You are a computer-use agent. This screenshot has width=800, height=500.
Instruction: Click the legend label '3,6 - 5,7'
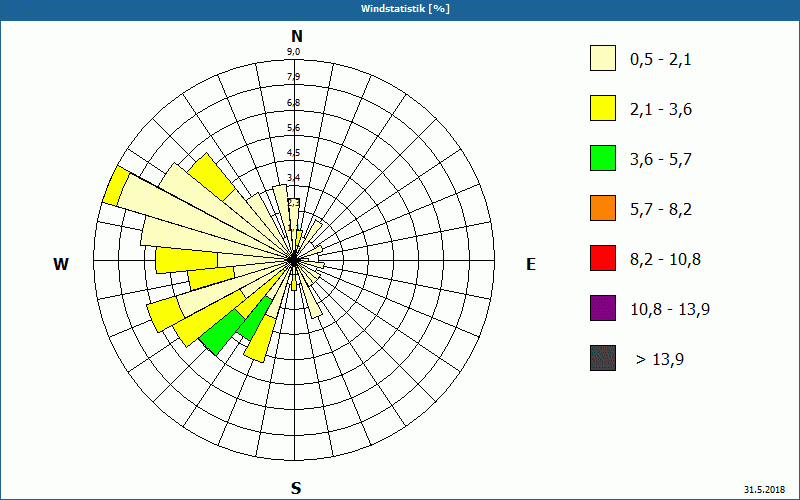tap(661, 160)
